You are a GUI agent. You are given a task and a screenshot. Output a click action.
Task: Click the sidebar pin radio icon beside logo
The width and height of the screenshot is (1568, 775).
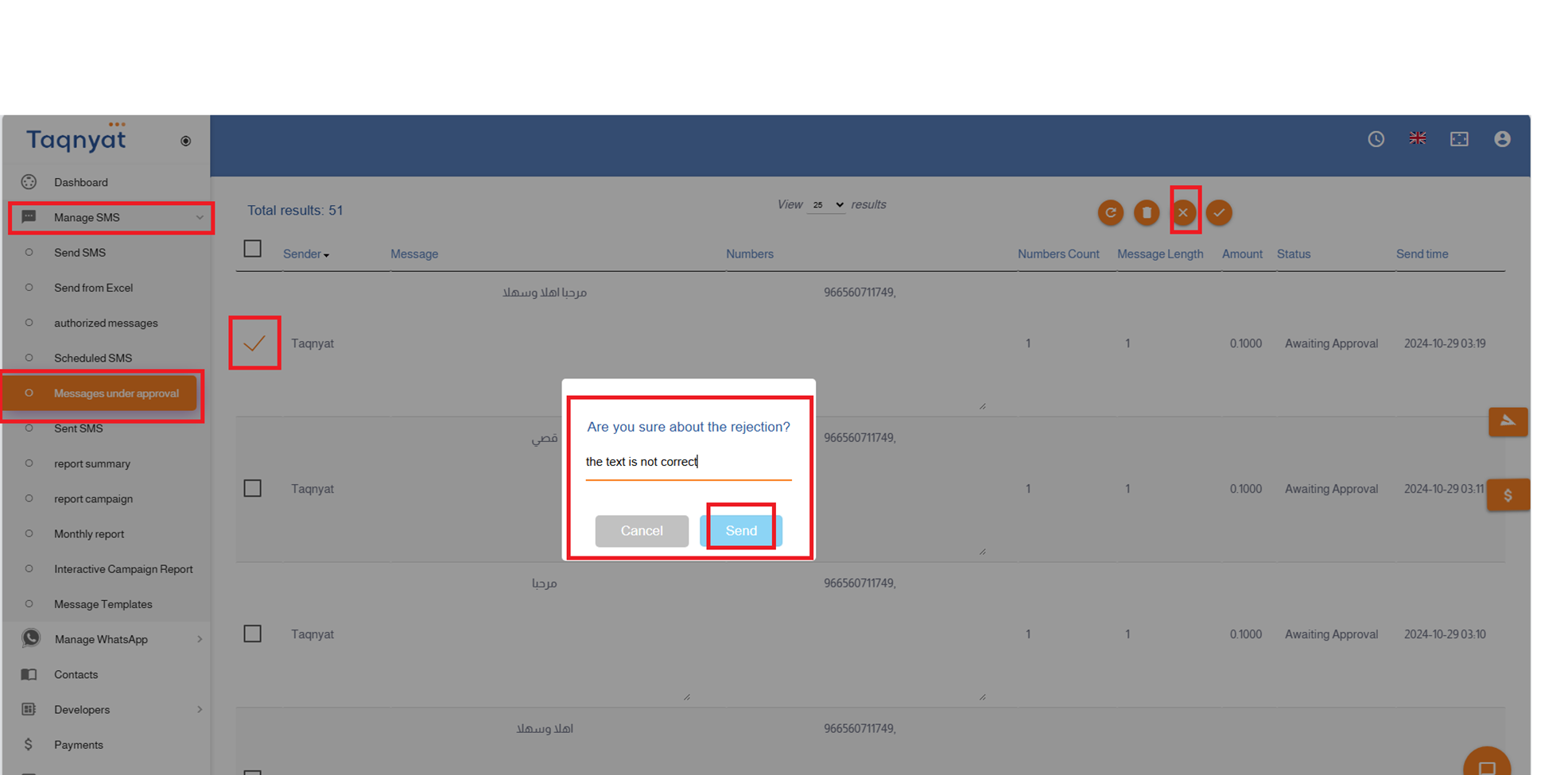(186, 141)
